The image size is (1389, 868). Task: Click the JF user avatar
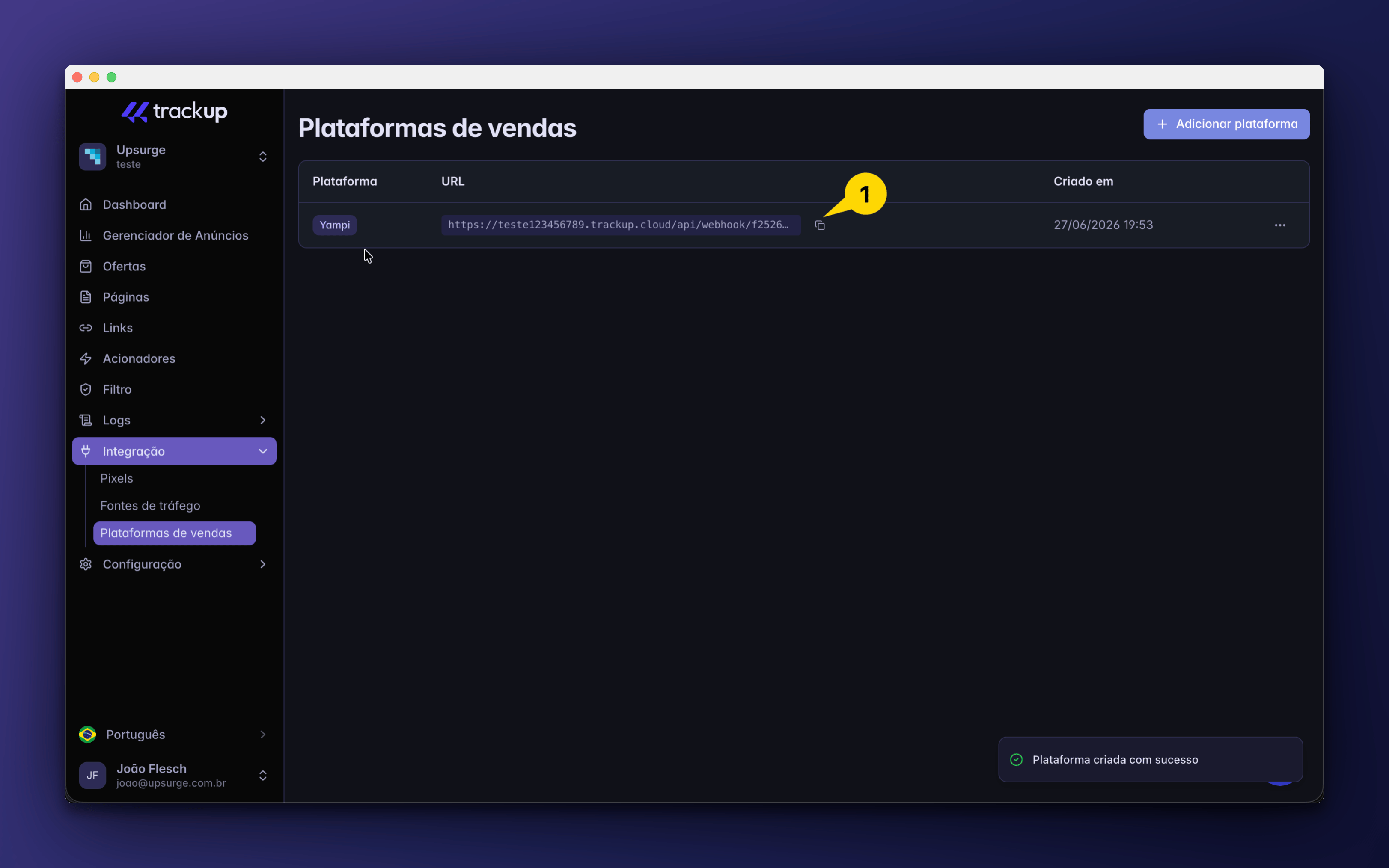coord(92,776)
